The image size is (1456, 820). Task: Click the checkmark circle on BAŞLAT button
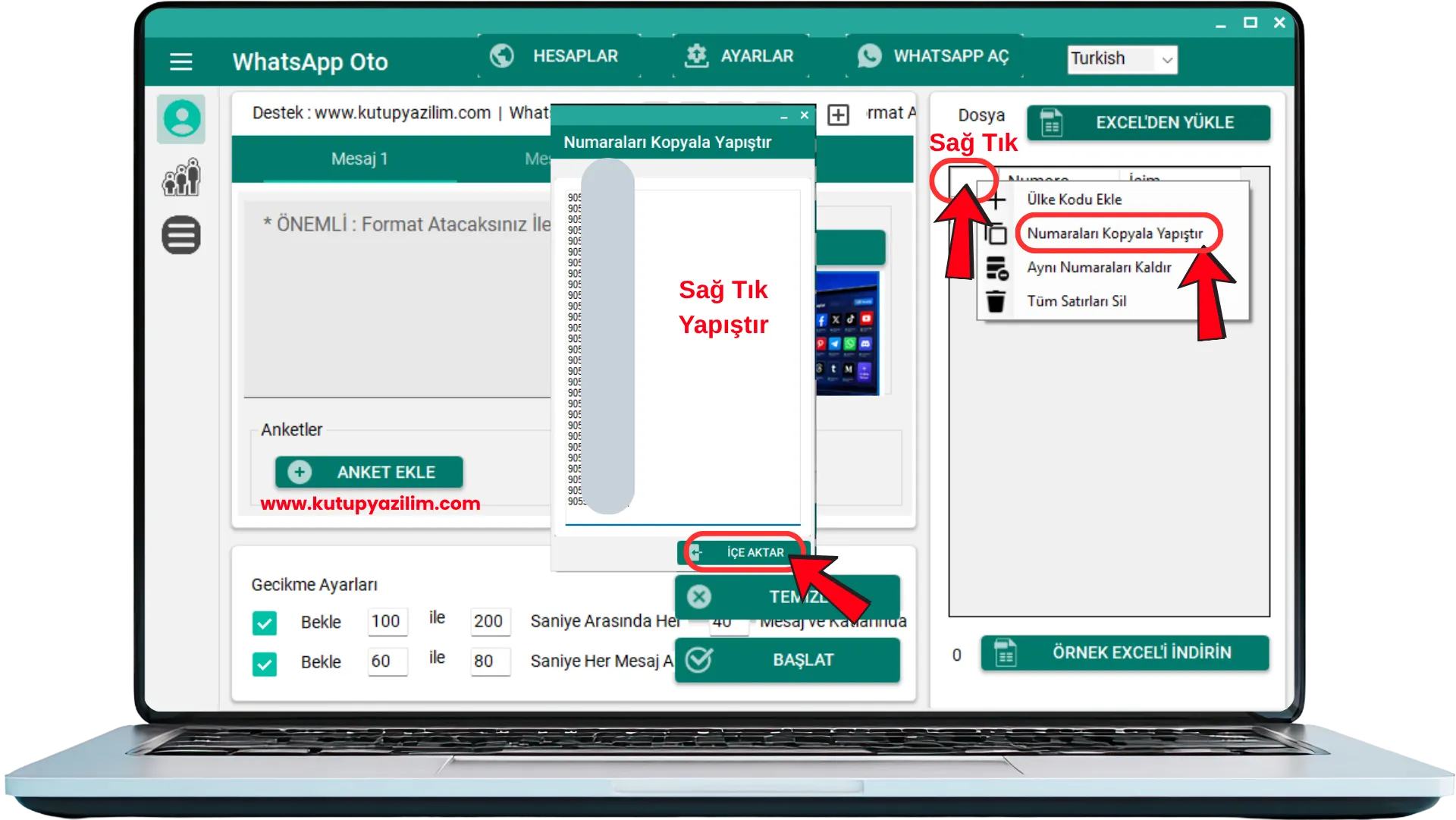(699, 660)
